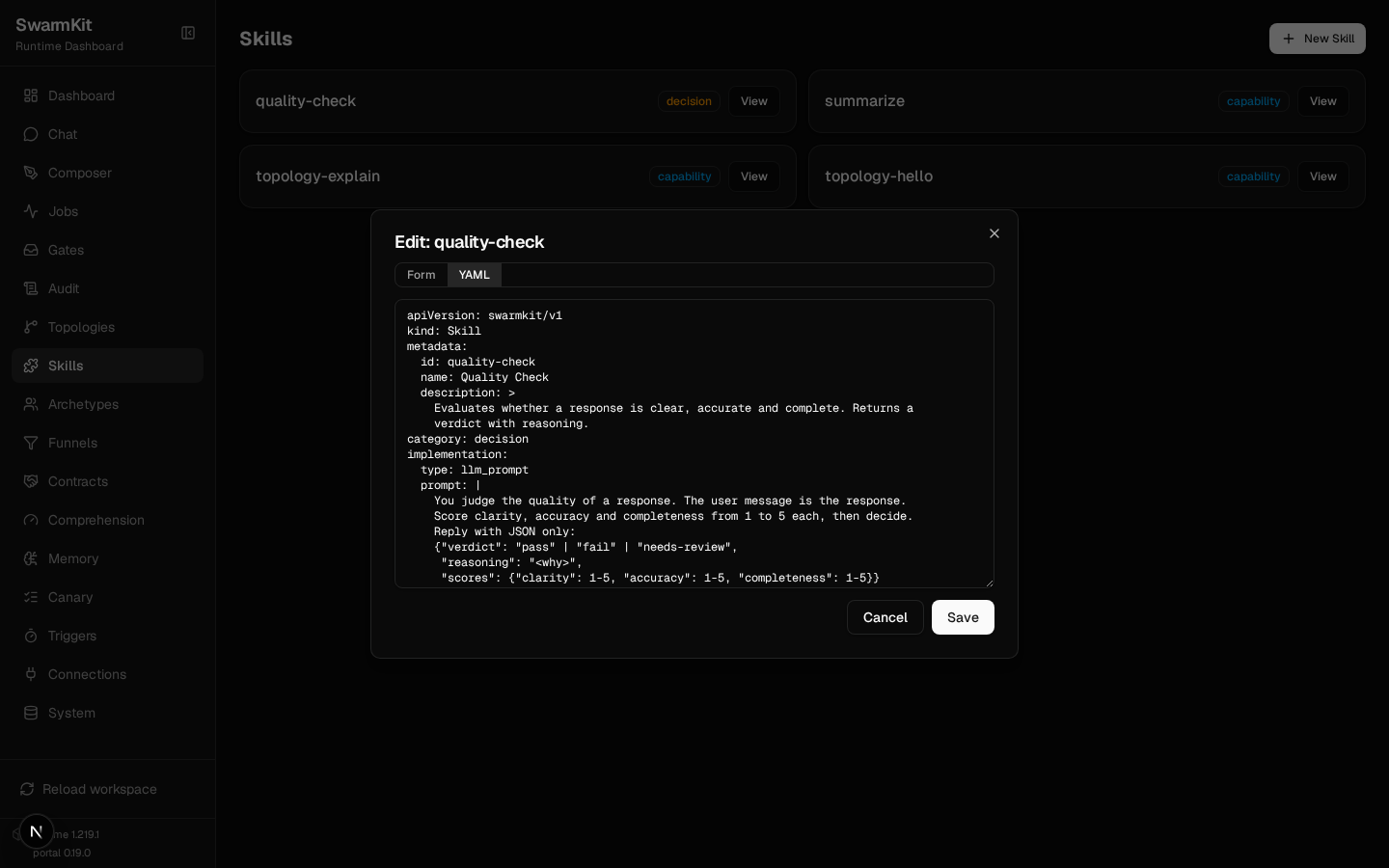Click the Skills page heading
Screen dimensions: 1389x868
click(x=266, y=39)
